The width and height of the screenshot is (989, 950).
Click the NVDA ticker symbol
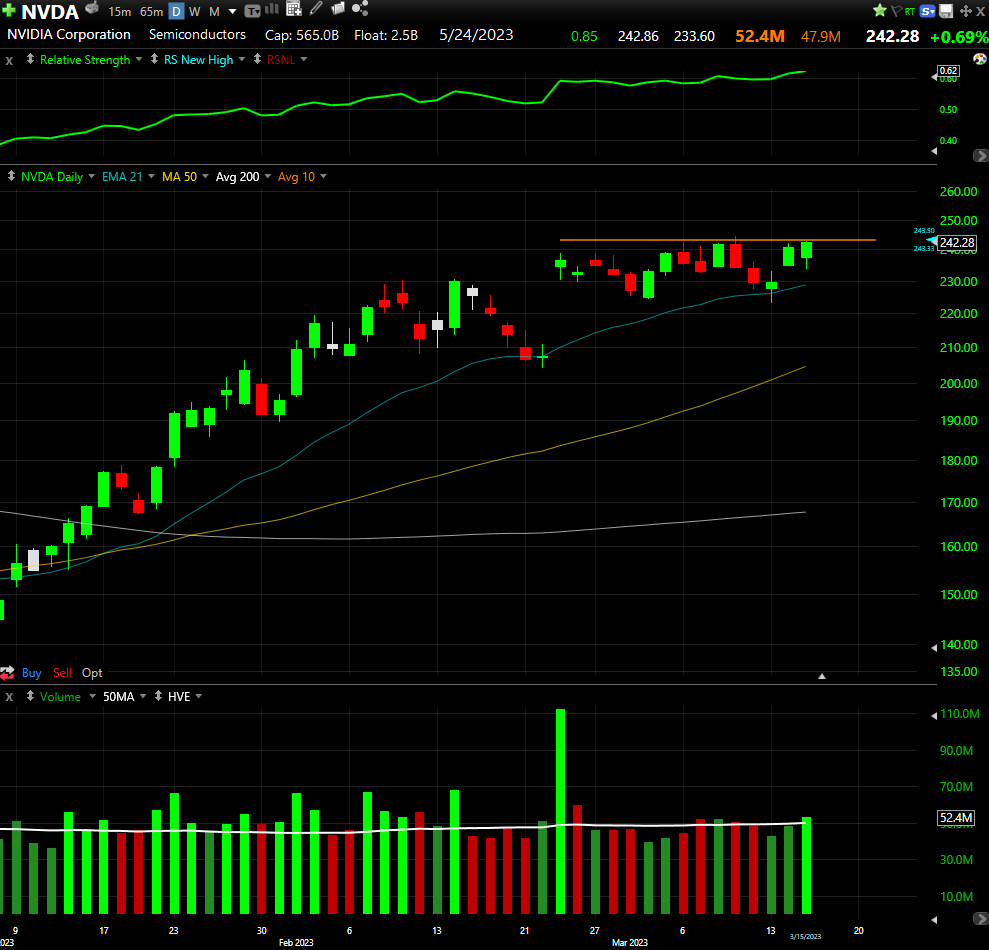click(x=50, y=11)
